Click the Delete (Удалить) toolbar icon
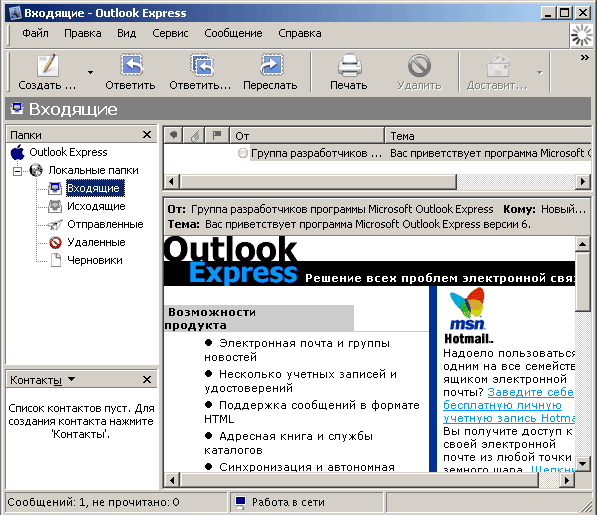The width and height of the screenshot is (597, 515). [x=419, y=65]
